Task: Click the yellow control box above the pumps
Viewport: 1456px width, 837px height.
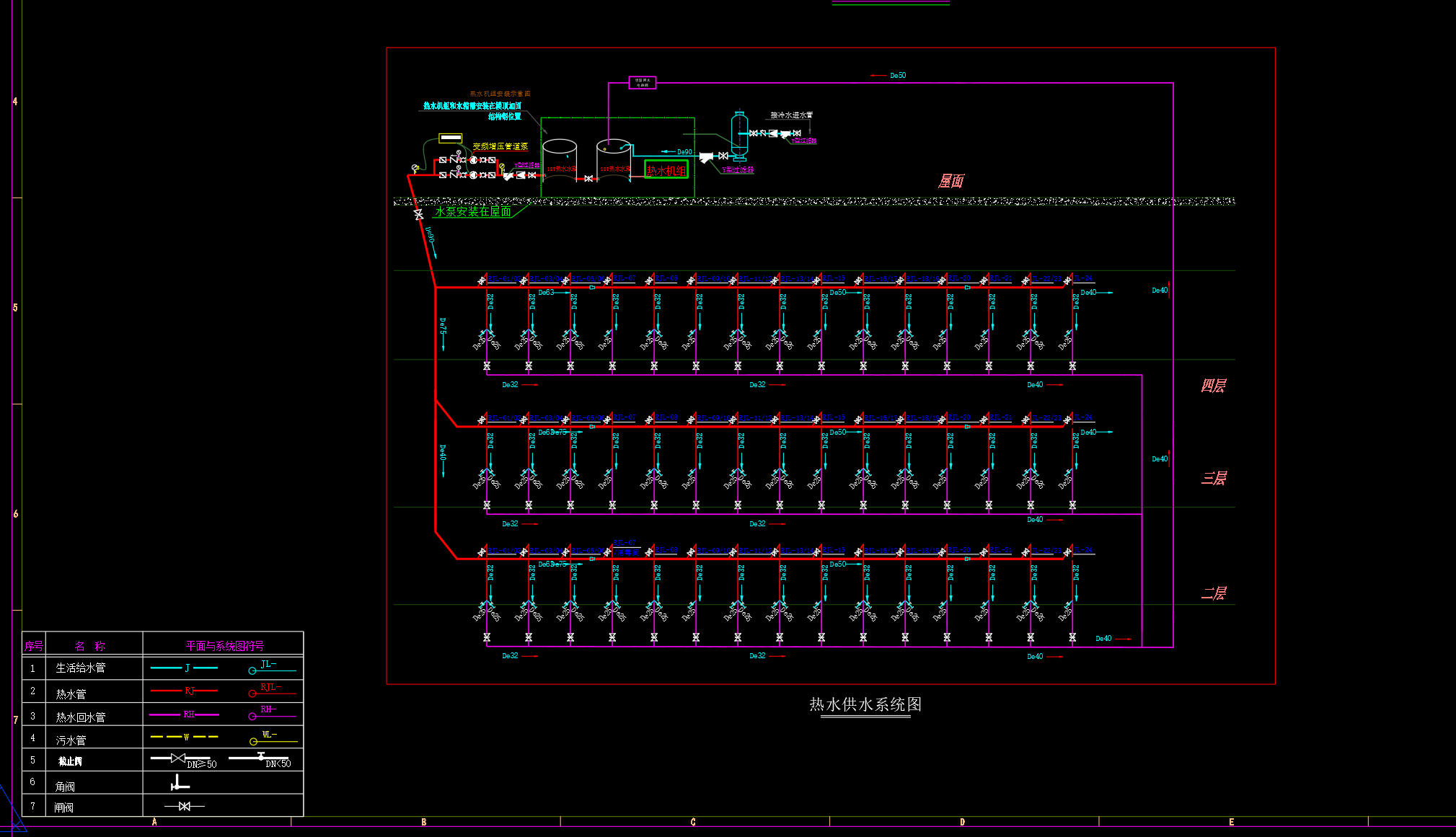Action: coord(451,138)
